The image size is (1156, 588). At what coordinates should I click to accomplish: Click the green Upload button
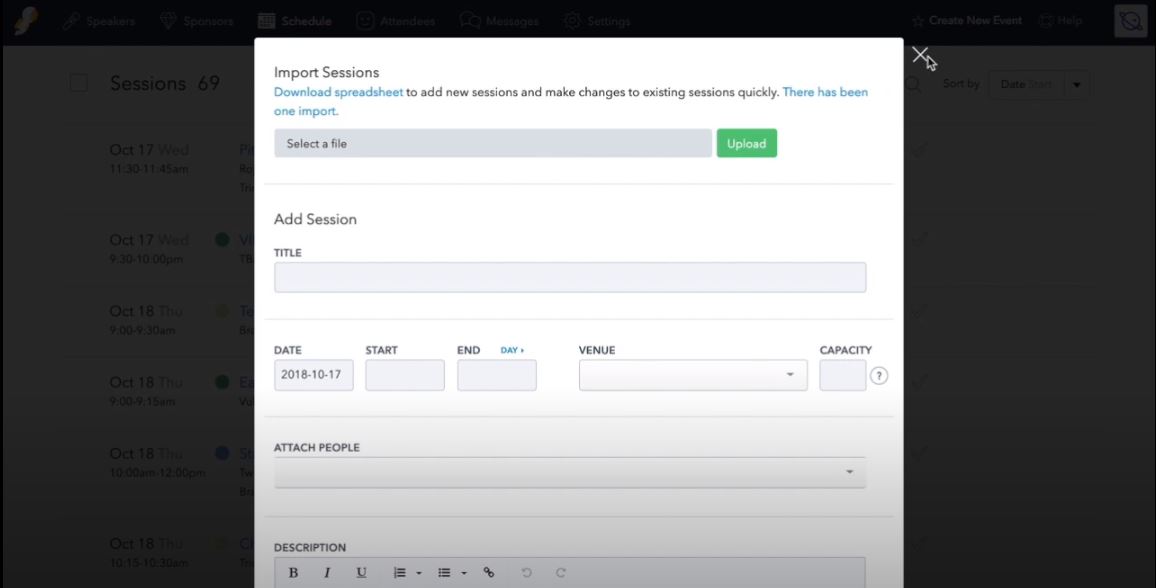click(x=746, y=144)
